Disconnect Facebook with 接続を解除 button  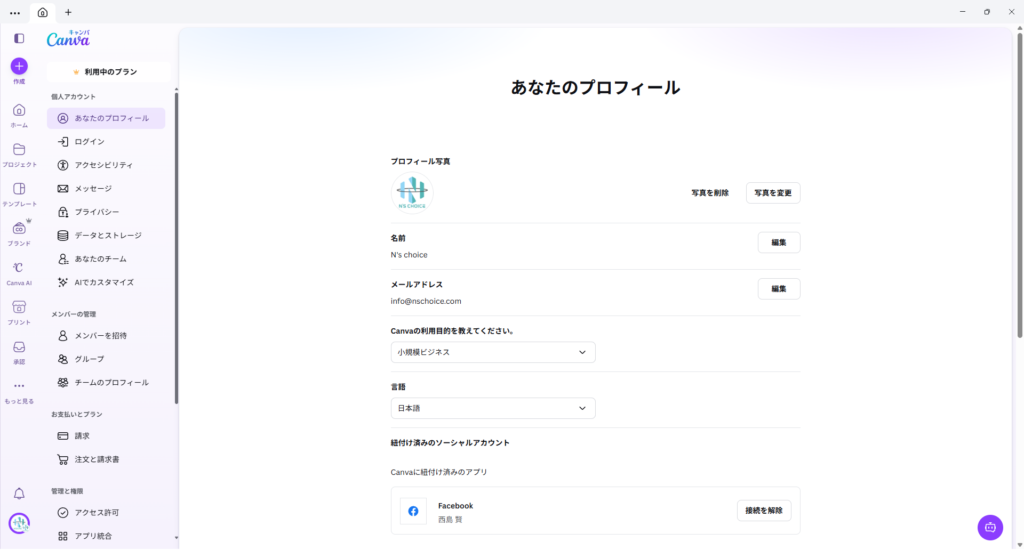tap(764, 510)
